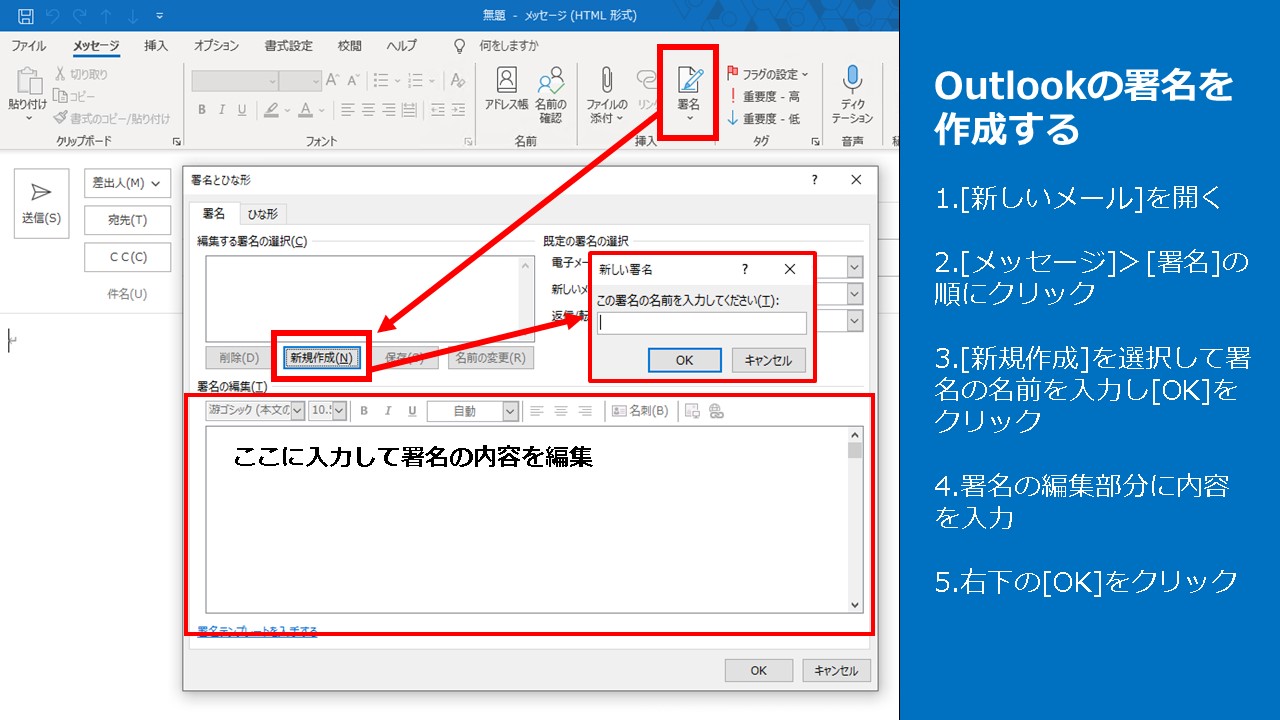Switch to the ヘルプ ribbon tab
Image resolution: width=1280 pixels, height=720 pixels.
pyautogui.click(x=402, y=46)
